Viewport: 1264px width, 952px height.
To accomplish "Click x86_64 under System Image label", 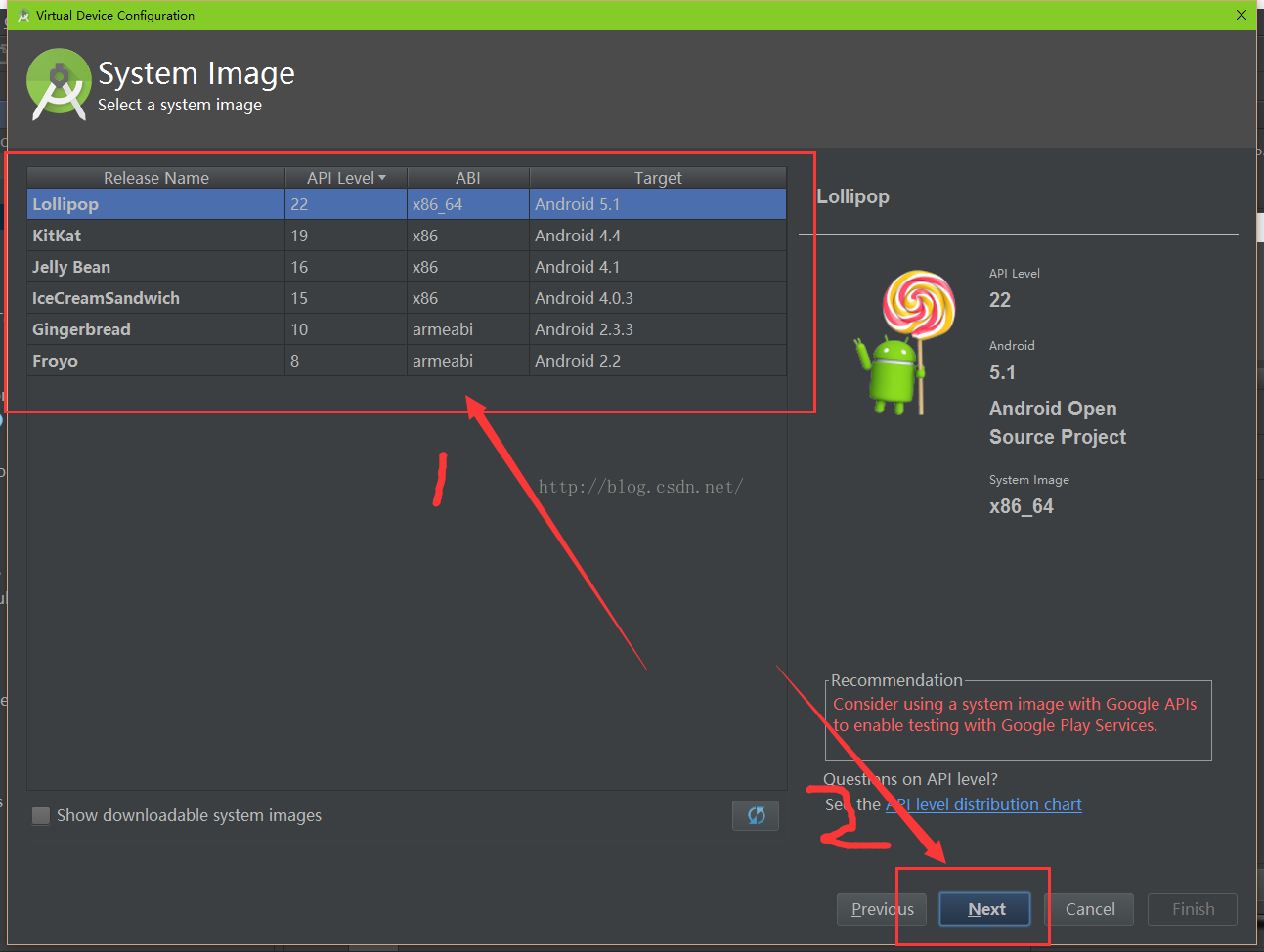I will tap(1021, 506).
